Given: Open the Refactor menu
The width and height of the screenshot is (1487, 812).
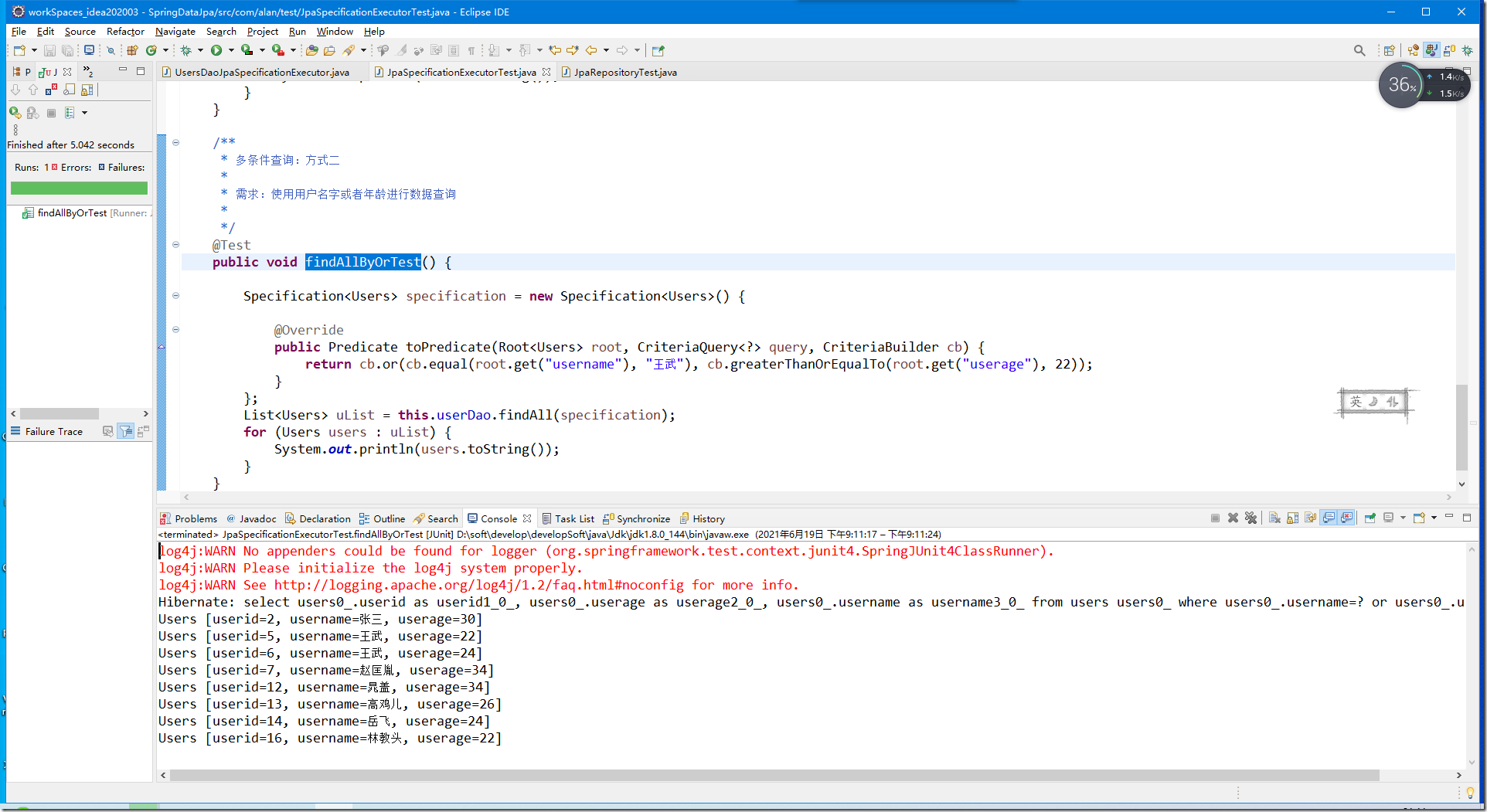Looking at the screenshot, I should coord(125,32).
